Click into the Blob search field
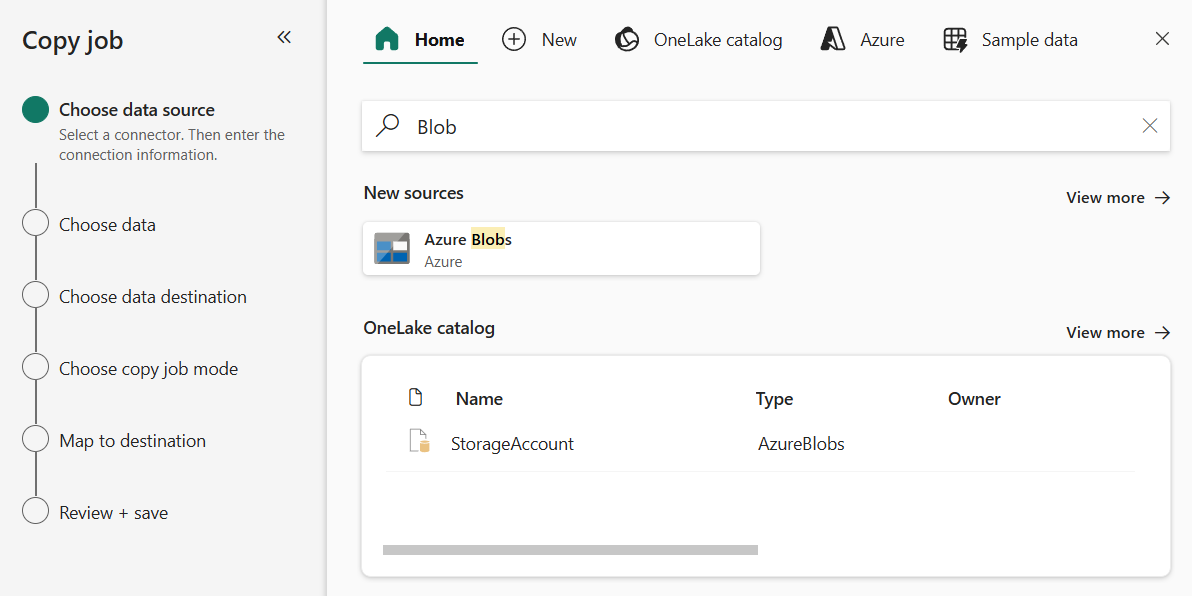 tap(760, 127)
